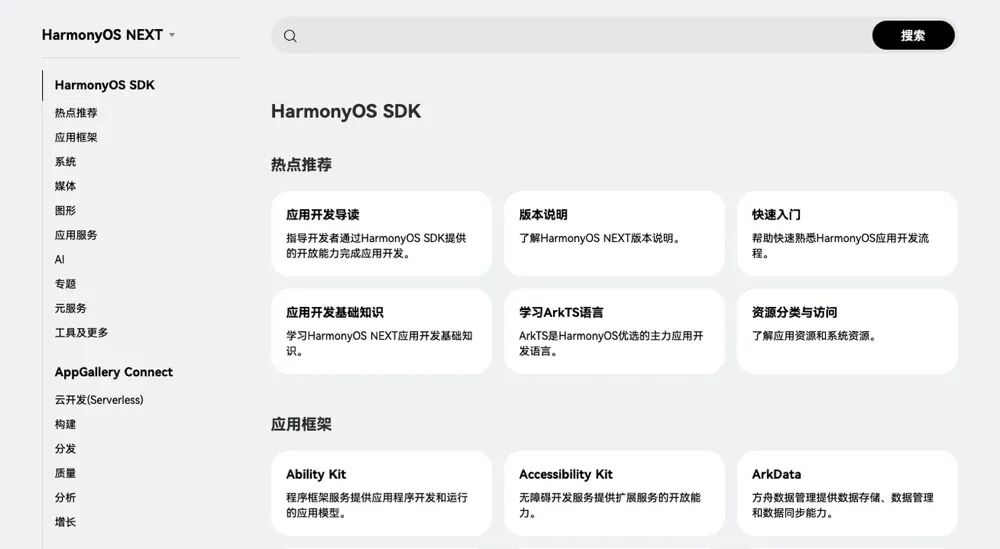Viewport: 1000px width, 549px height.
Task: Open the 学习ArkTS语言 card
Action: click(614, 331)
